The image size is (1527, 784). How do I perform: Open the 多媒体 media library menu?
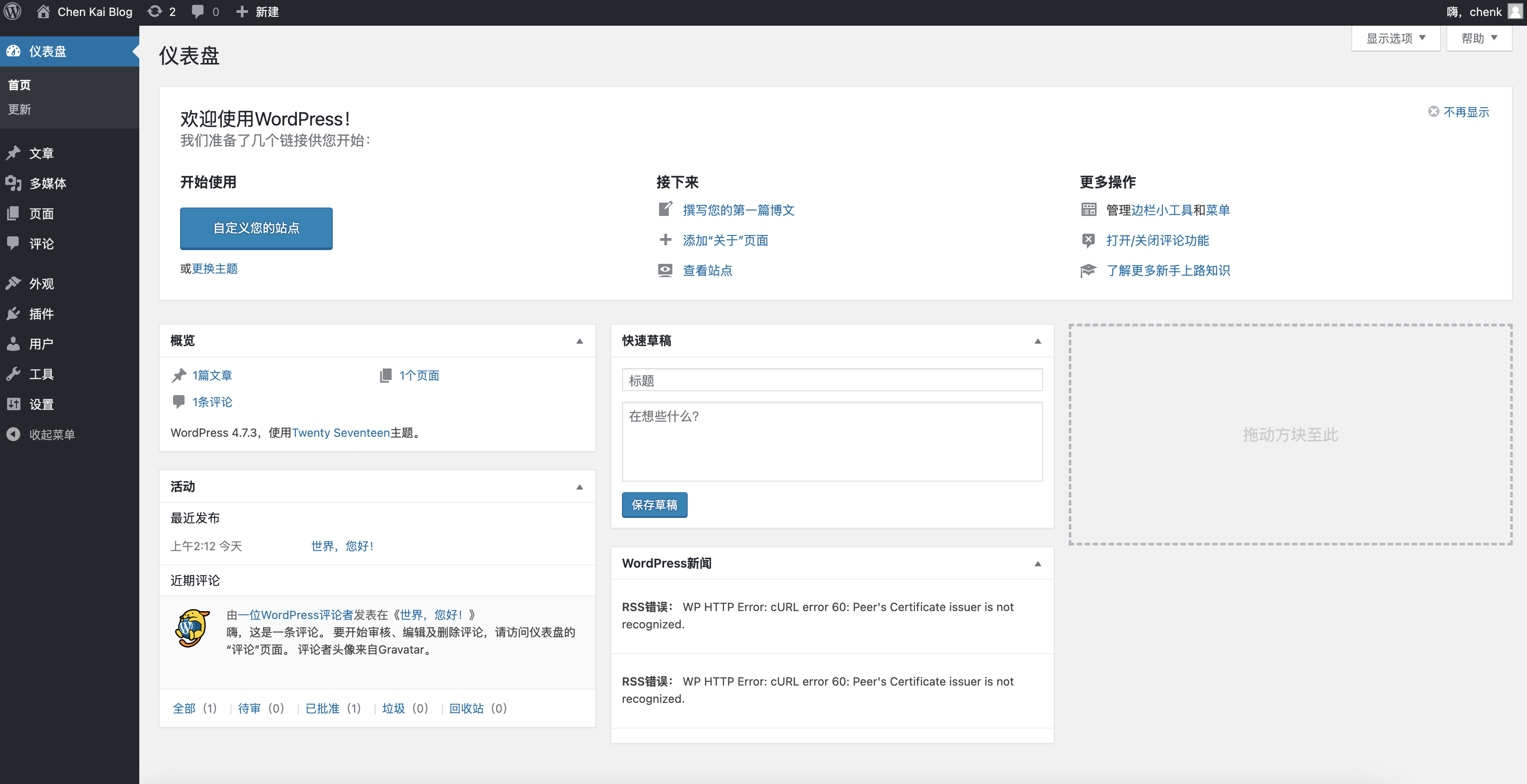[47, 183]
